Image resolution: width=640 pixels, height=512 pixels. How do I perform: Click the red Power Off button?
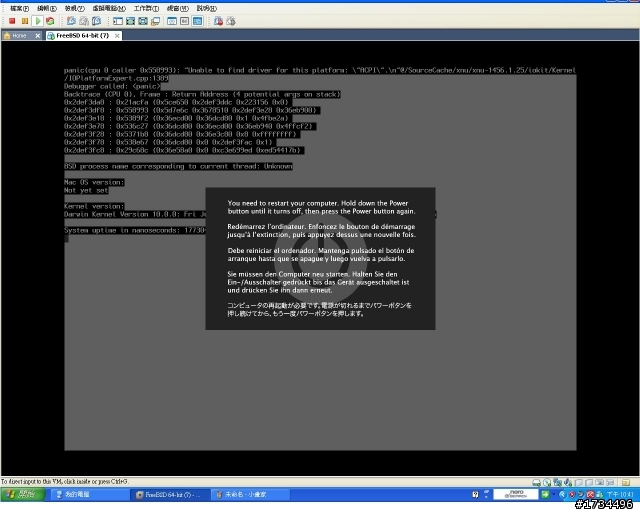[12, 21]
